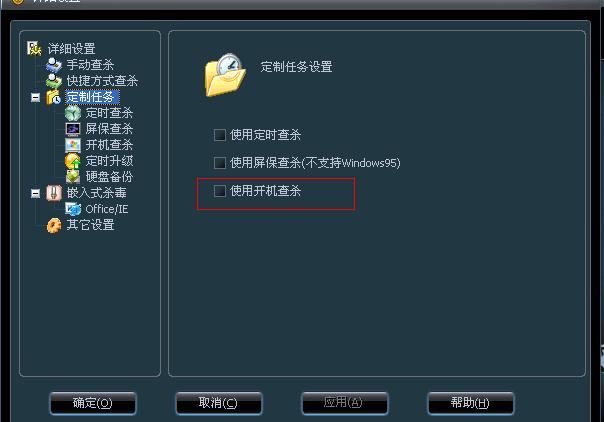
Task: Open help with 帮助(H) button
Action: pos(470,403)
